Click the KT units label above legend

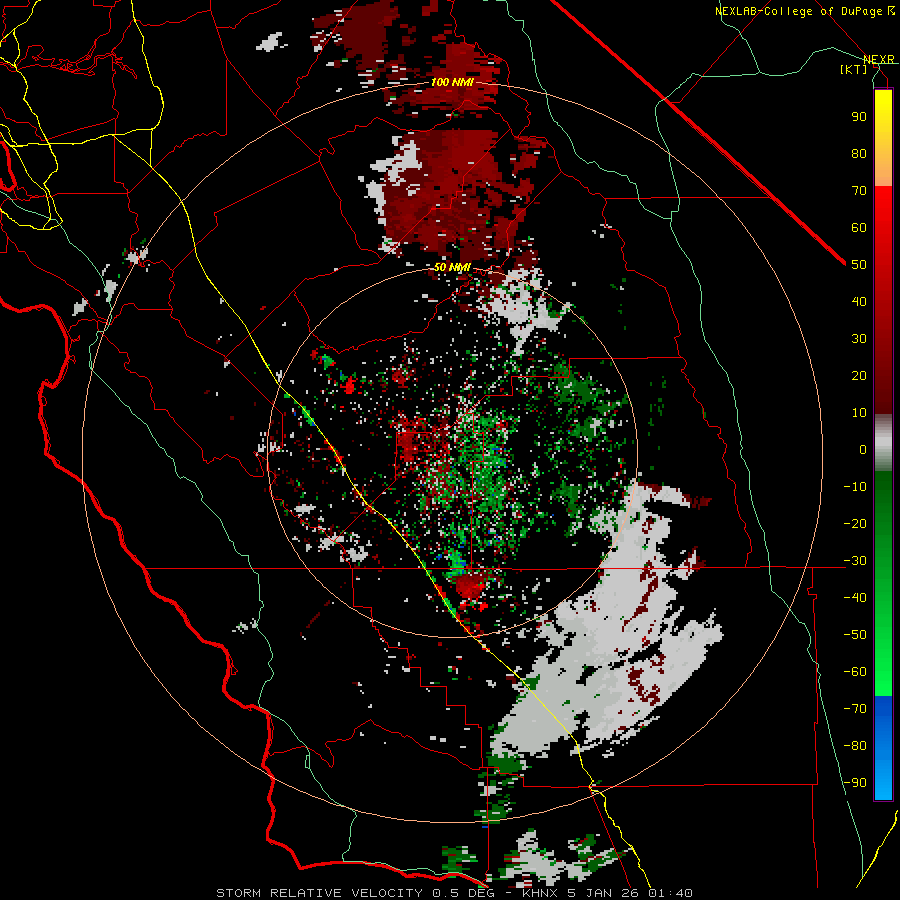[854, 69]
